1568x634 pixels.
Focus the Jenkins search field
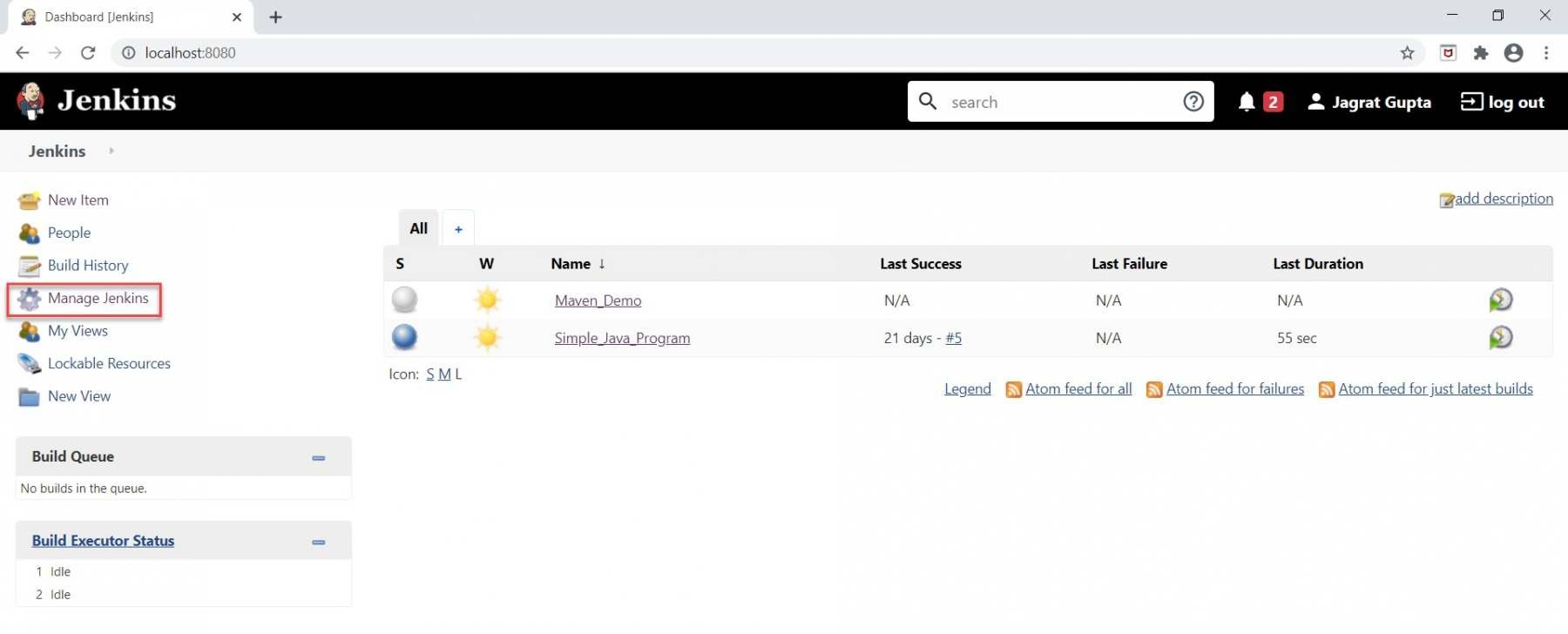1060,102
